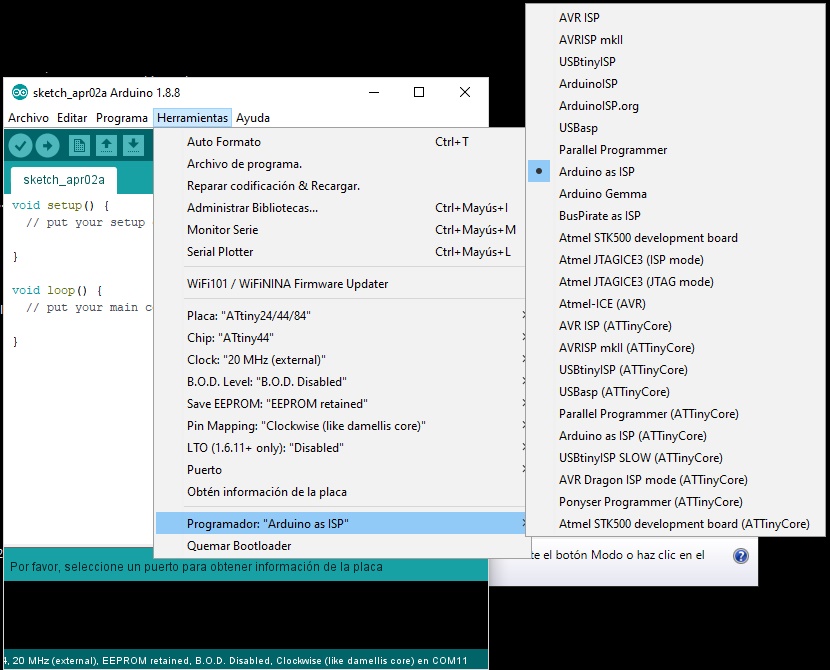Click the New sketch toolbar icon
Screen dimensions: 830x670
(79, 145)
